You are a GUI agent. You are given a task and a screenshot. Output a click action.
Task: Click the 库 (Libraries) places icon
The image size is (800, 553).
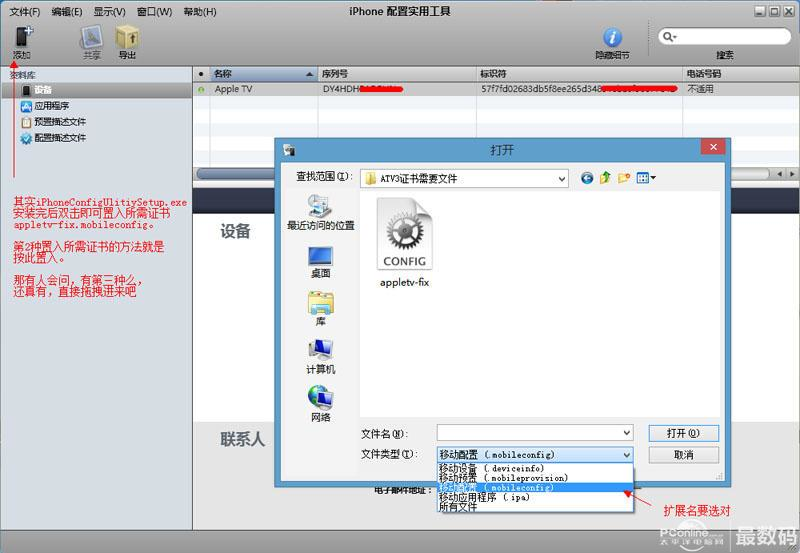320,308
